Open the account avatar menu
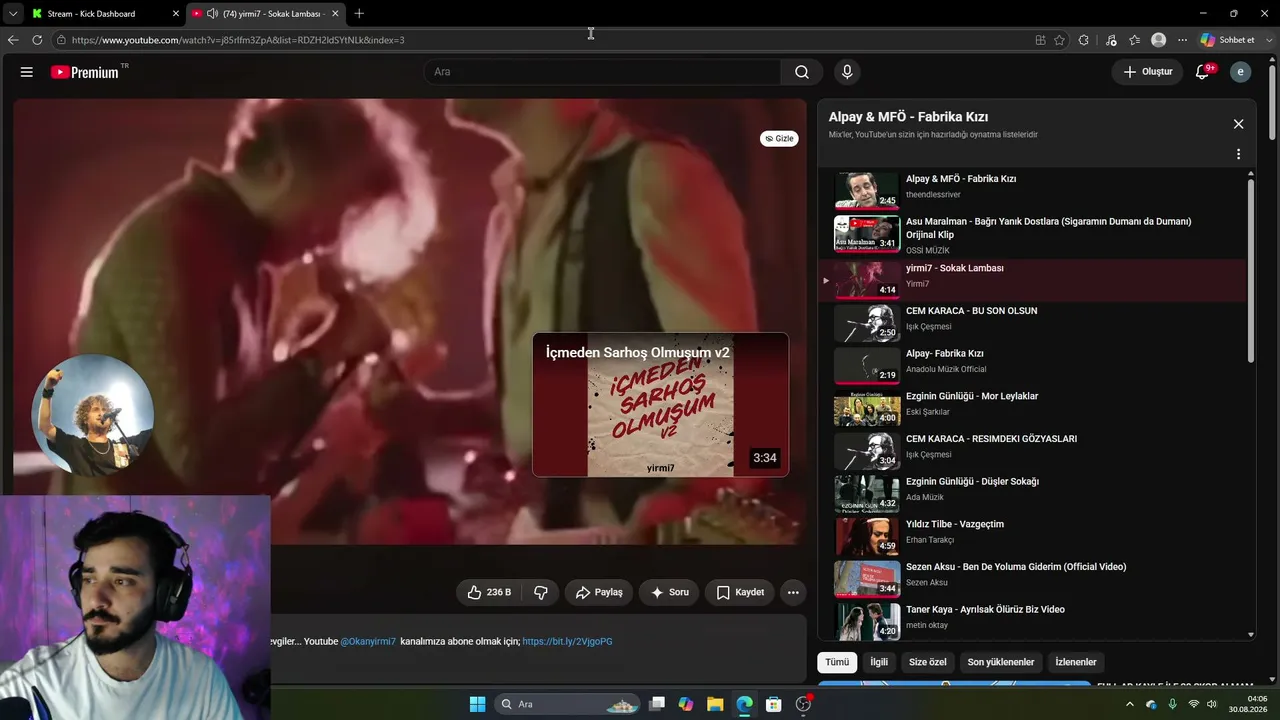1280x720 pixels. 1241,72
